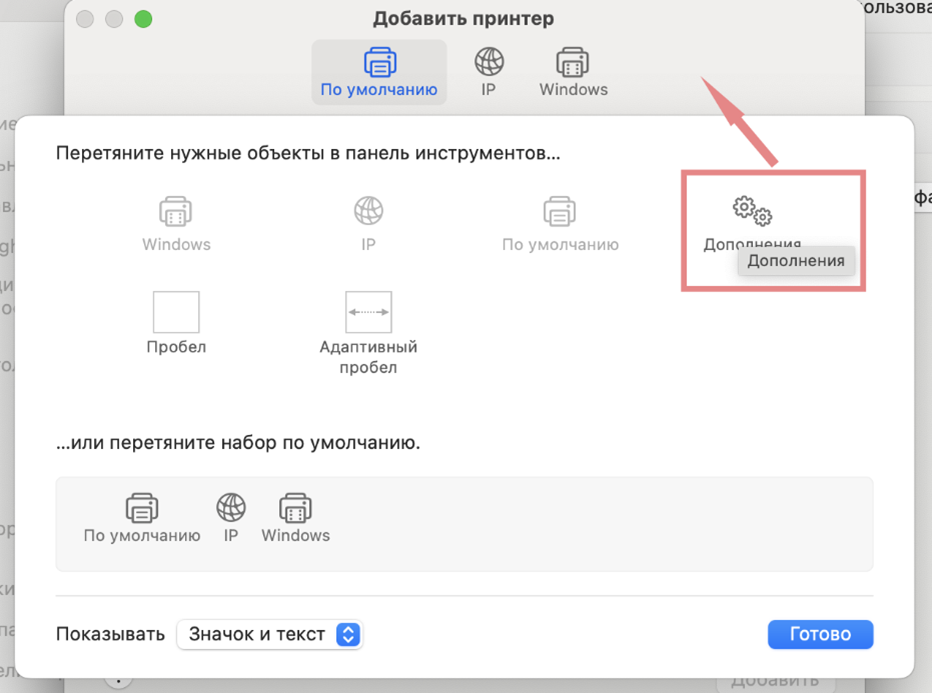The image size is (932, 693).
Task: Click the Добавить принтер window title
Action: coord(463,19)
